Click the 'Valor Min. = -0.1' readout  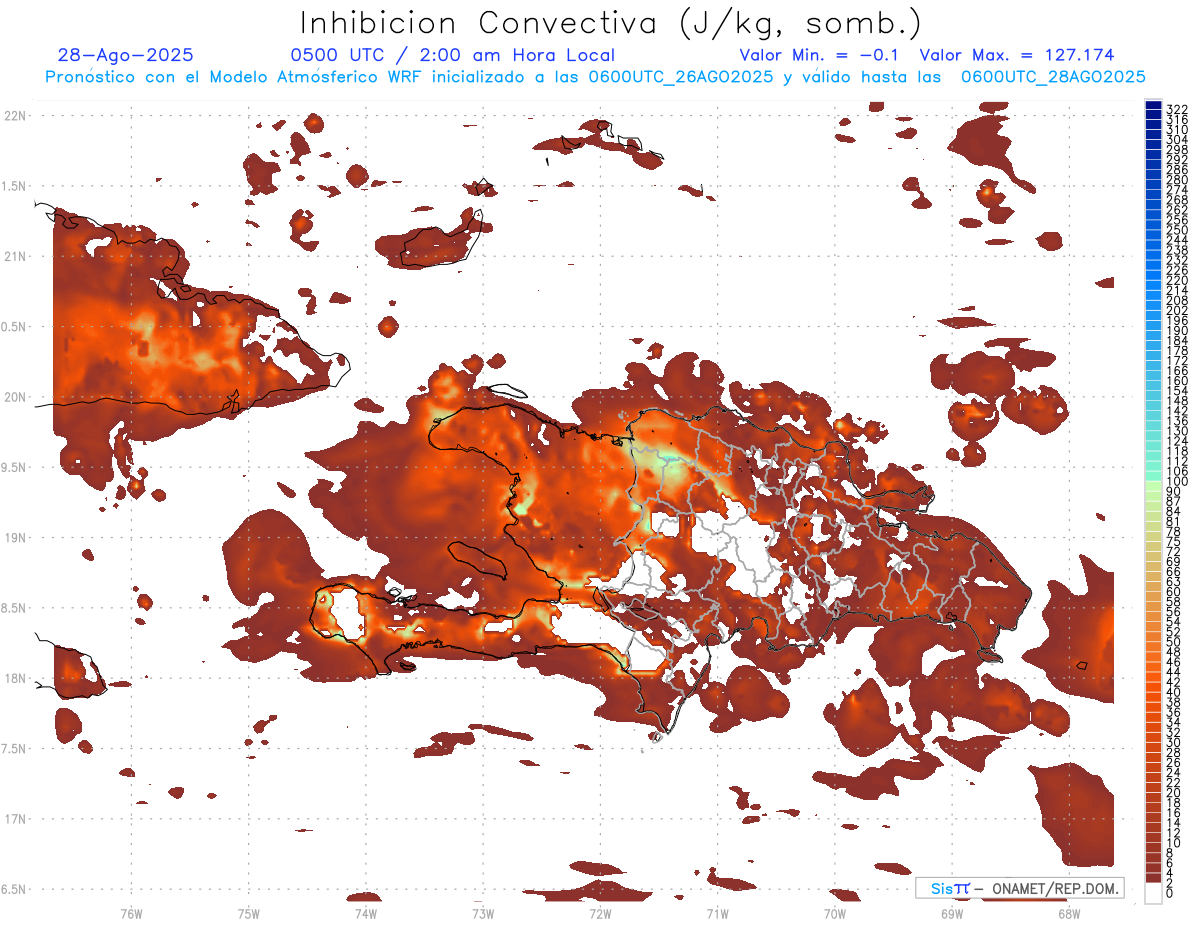click(820, 55)
